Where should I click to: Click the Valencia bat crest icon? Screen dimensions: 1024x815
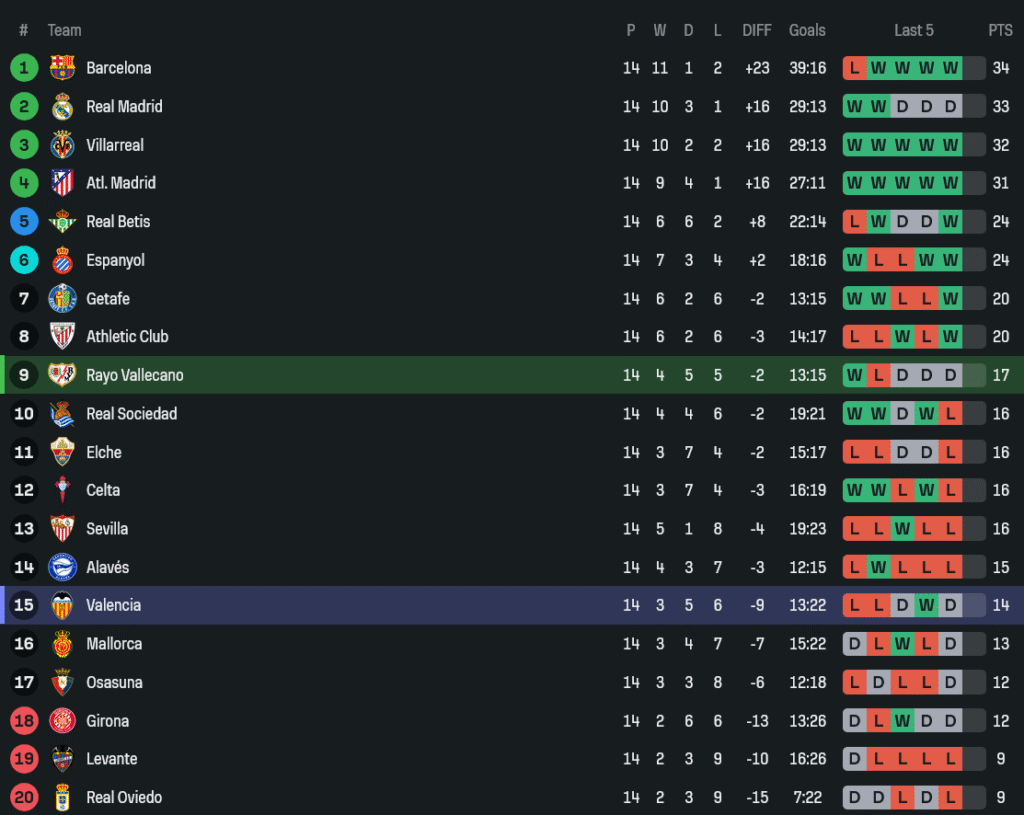pos(62,606)
